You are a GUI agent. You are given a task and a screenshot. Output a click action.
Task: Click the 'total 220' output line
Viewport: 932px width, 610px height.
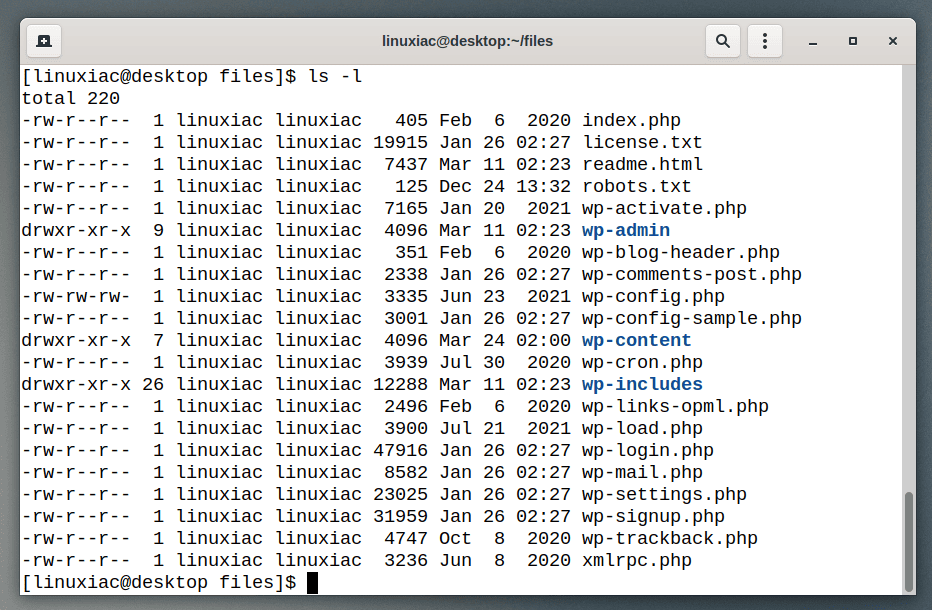click(x=71, y=99)
